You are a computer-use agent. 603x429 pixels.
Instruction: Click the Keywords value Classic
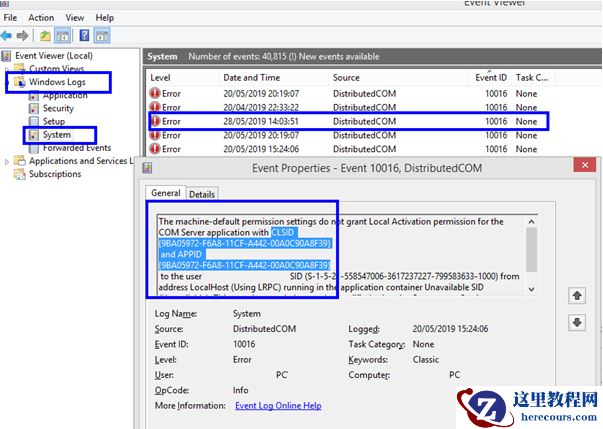click(426, 360)
